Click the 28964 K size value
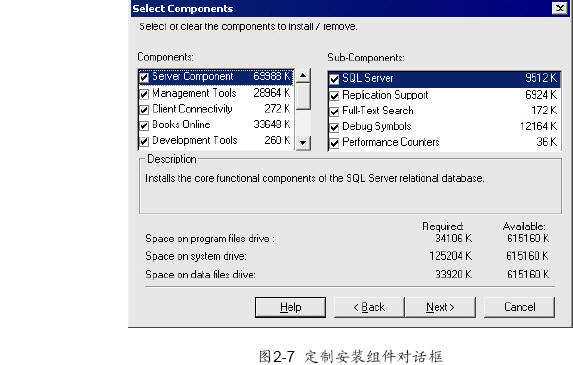Screen dimensions: 573x365 click(x=272, y=93)
